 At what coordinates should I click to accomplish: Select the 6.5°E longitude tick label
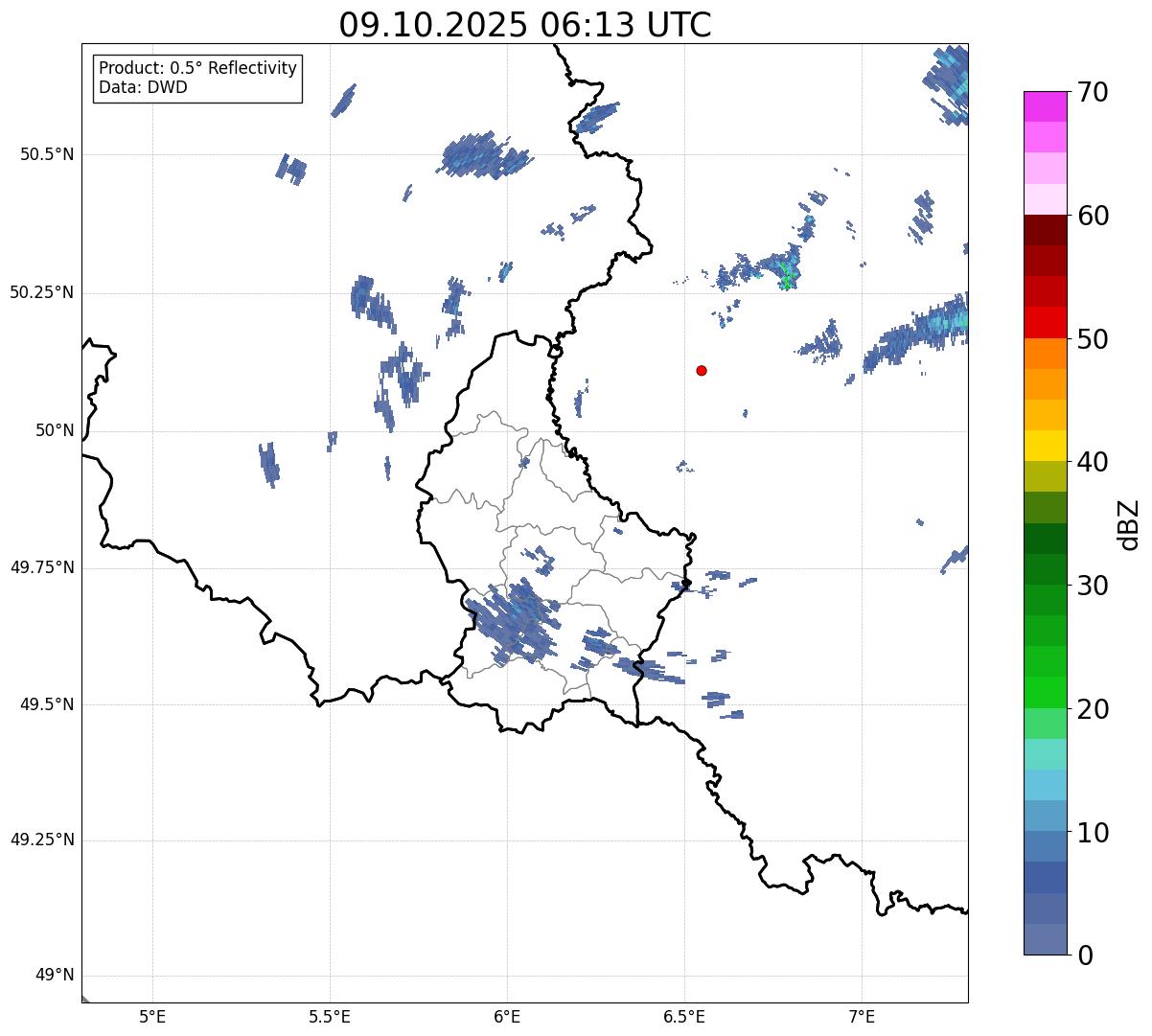point(684,1016)
